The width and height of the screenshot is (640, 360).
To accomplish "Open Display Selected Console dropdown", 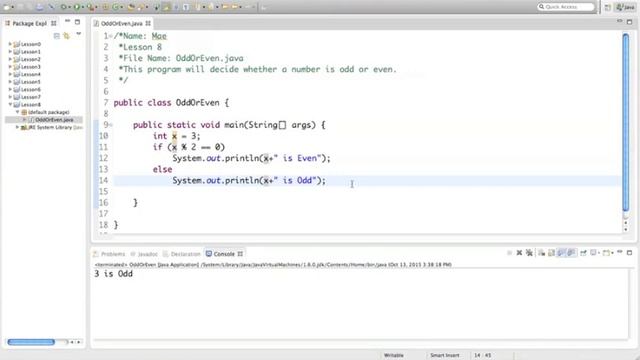I will (599, 253).
